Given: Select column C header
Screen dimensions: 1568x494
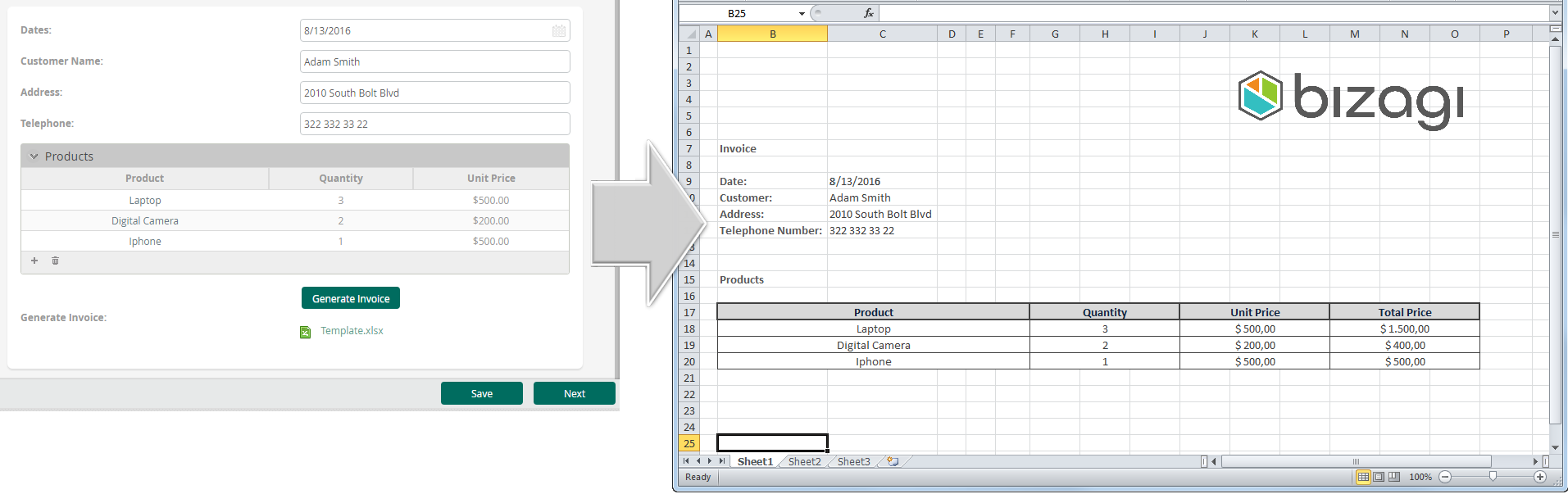Looking at the screenshot, I should coord(882,34).
